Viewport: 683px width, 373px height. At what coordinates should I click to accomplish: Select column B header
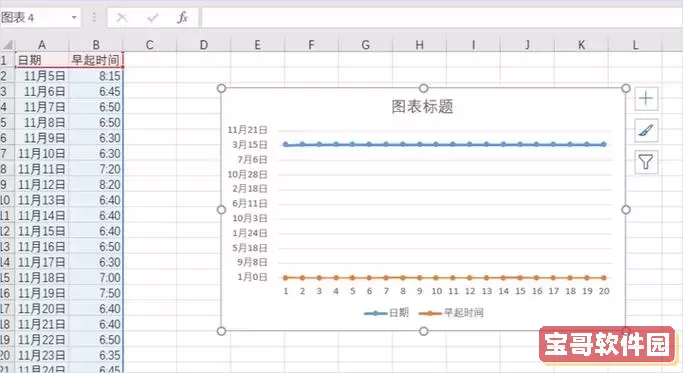(x=96, y=45)
